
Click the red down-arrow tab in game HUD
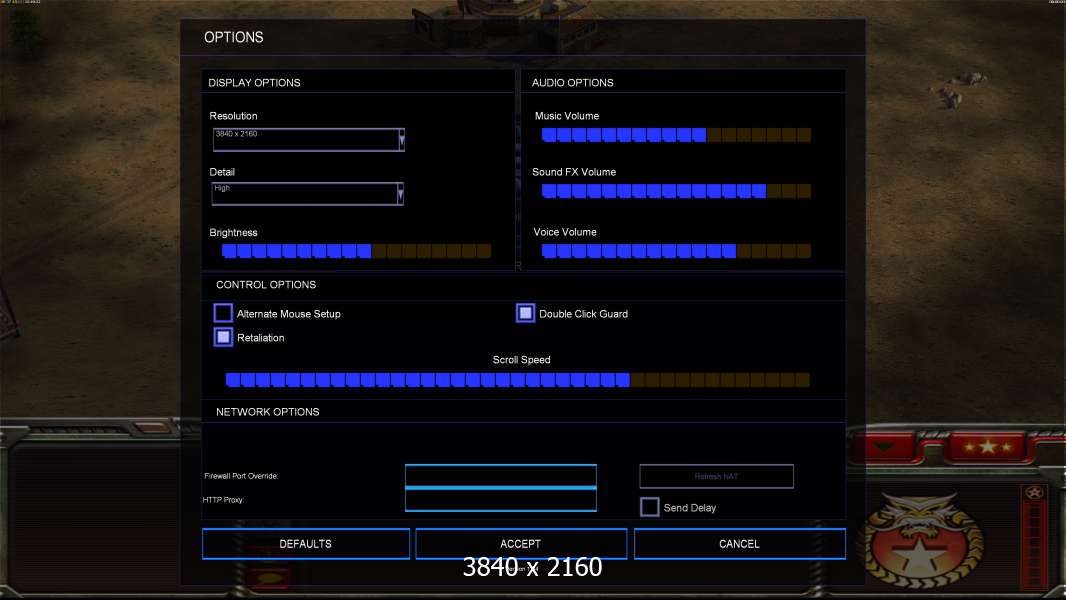884,447
